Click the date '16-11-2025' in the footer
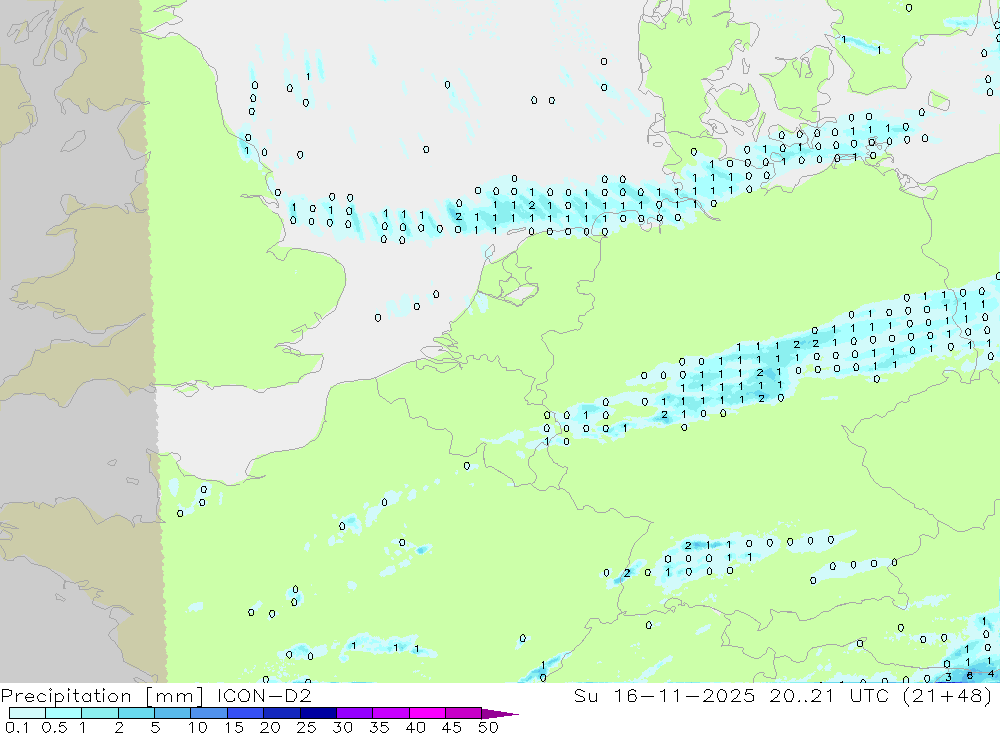The height and width of the screenshot is (733, 1000). tap(684, 695)
